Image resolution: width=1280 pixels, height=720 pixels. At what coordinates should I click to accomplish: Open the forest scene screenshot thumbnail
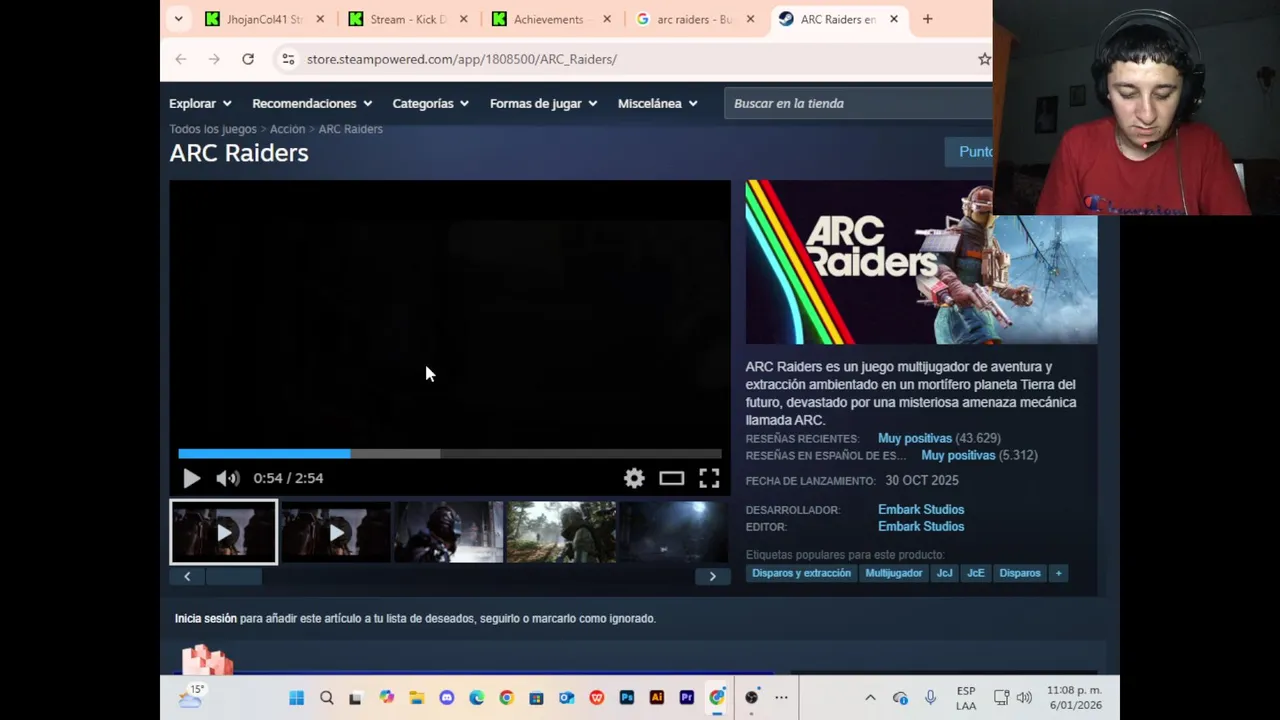[560, 532]
